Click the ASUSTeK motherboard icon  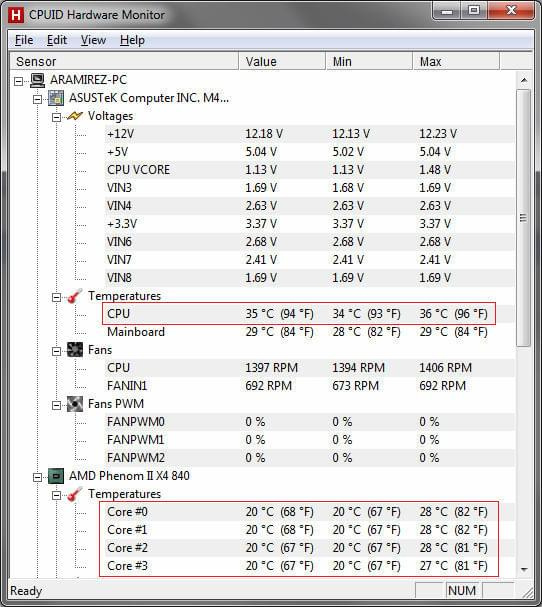click(56, 98)
